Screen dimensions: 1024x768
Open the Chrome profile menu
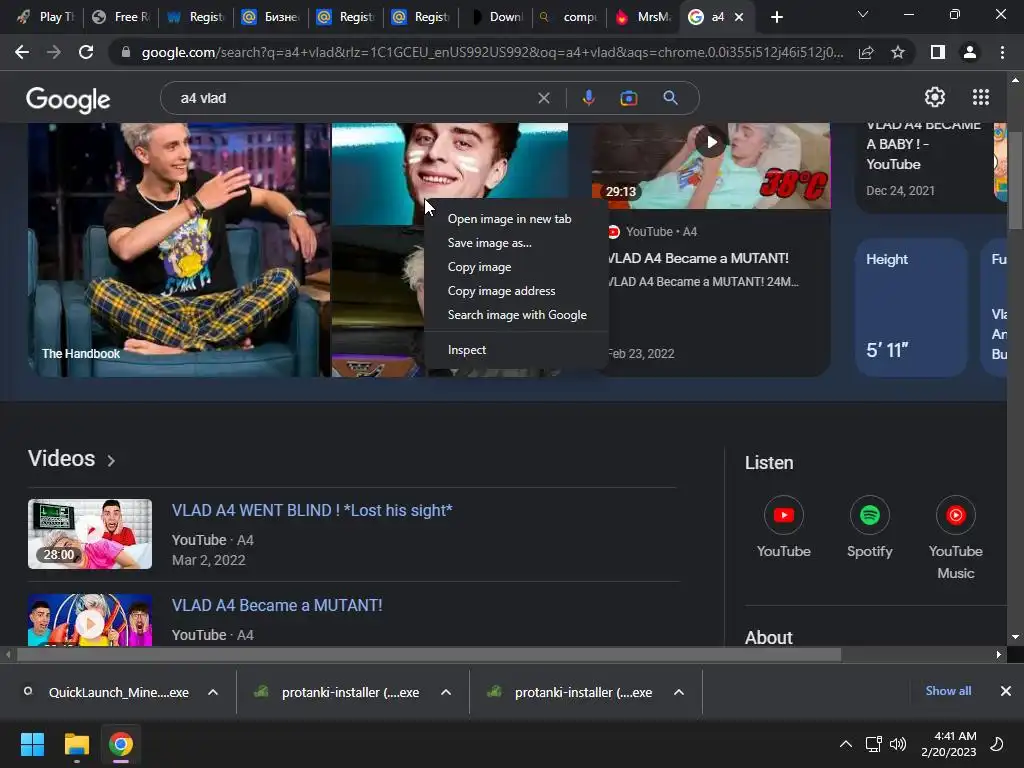tap(970, 52)
